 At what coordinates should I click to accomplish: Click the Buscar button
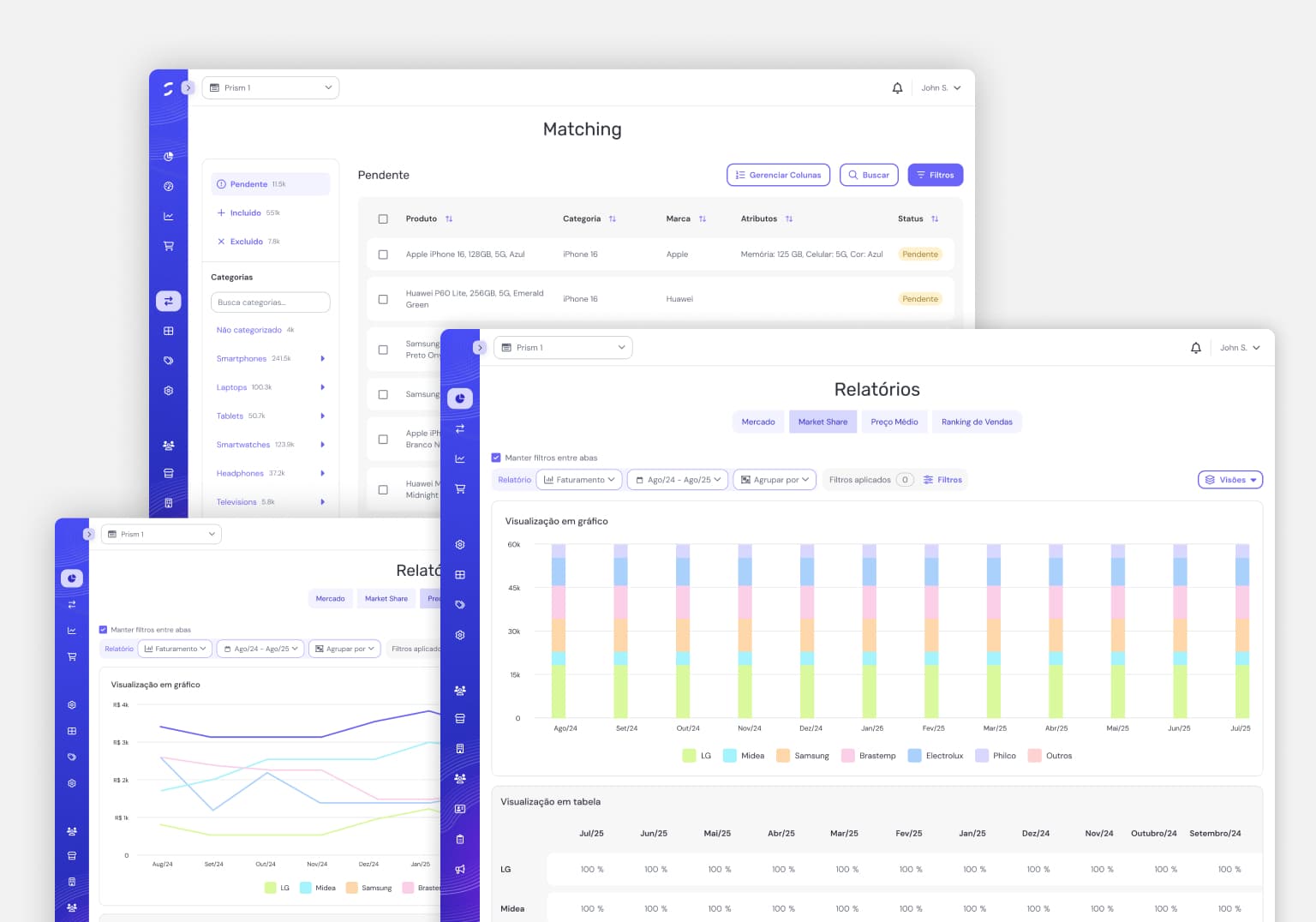tap(869, 175)
